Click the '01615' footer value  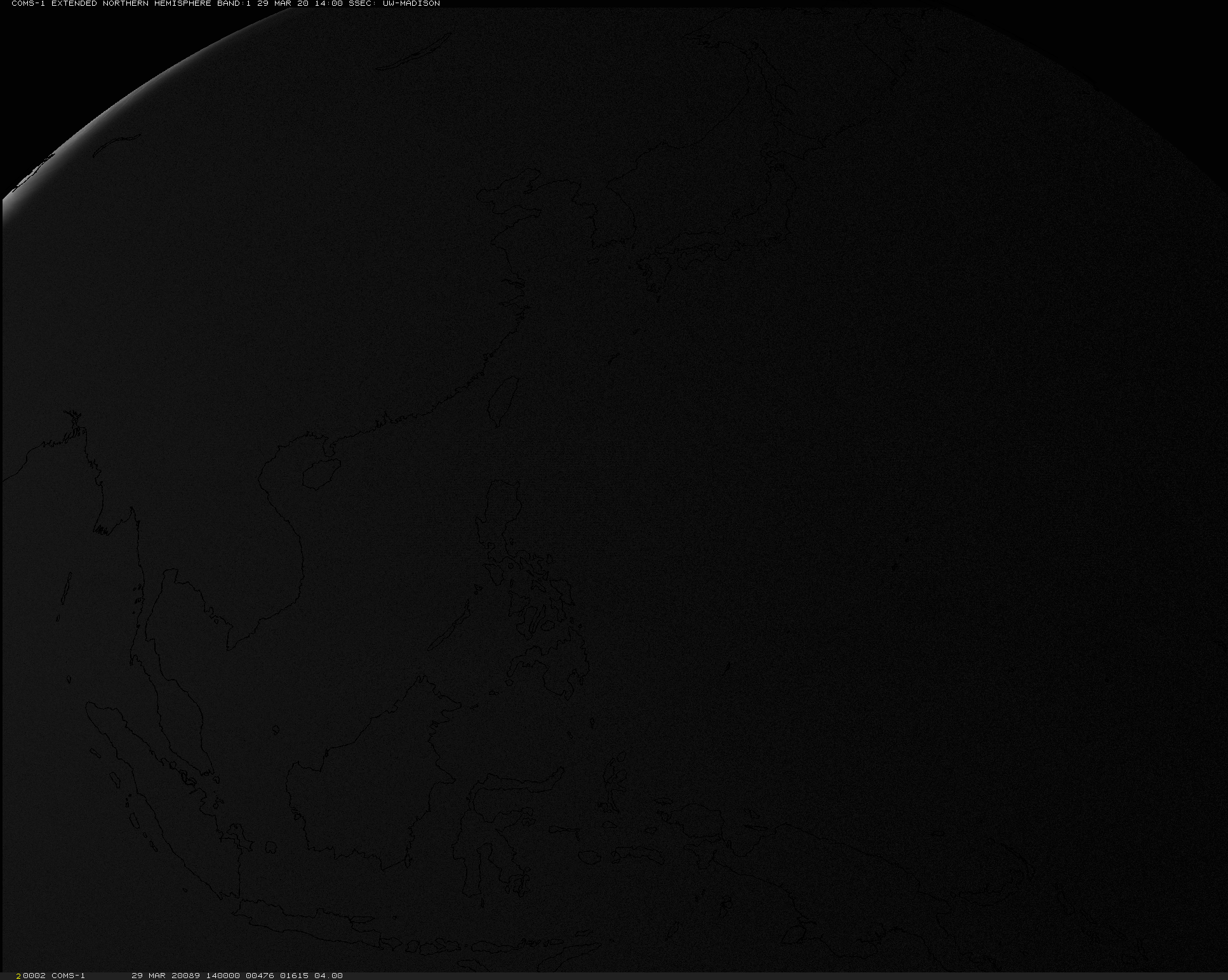pyautogui.click(x=294, y=976)
